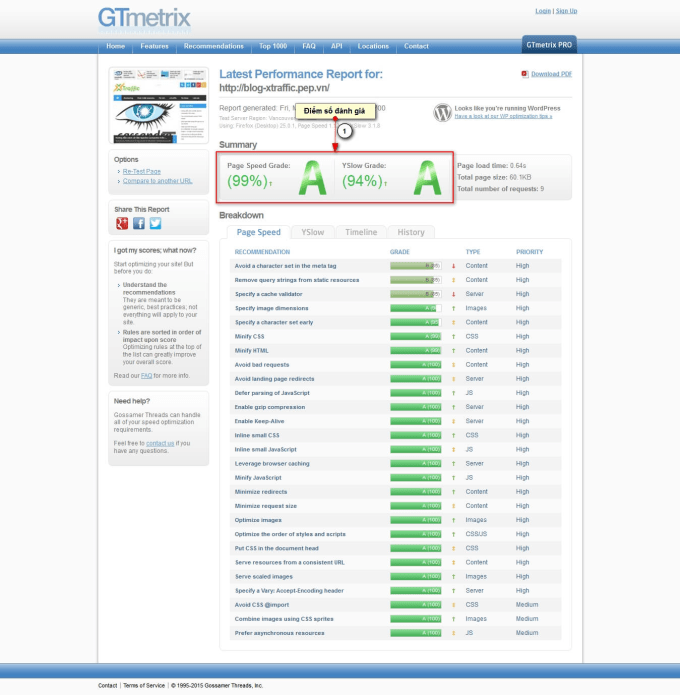Sort by the GRADE column header

(399, 252)
